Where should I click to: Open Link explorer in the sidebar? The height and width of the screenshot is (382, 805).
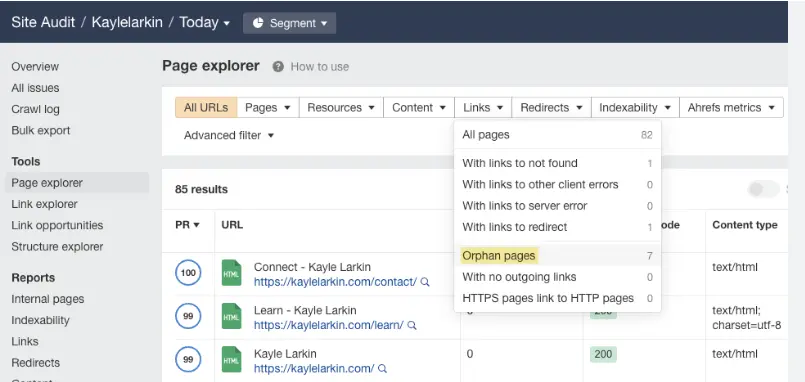pos(44,204)
